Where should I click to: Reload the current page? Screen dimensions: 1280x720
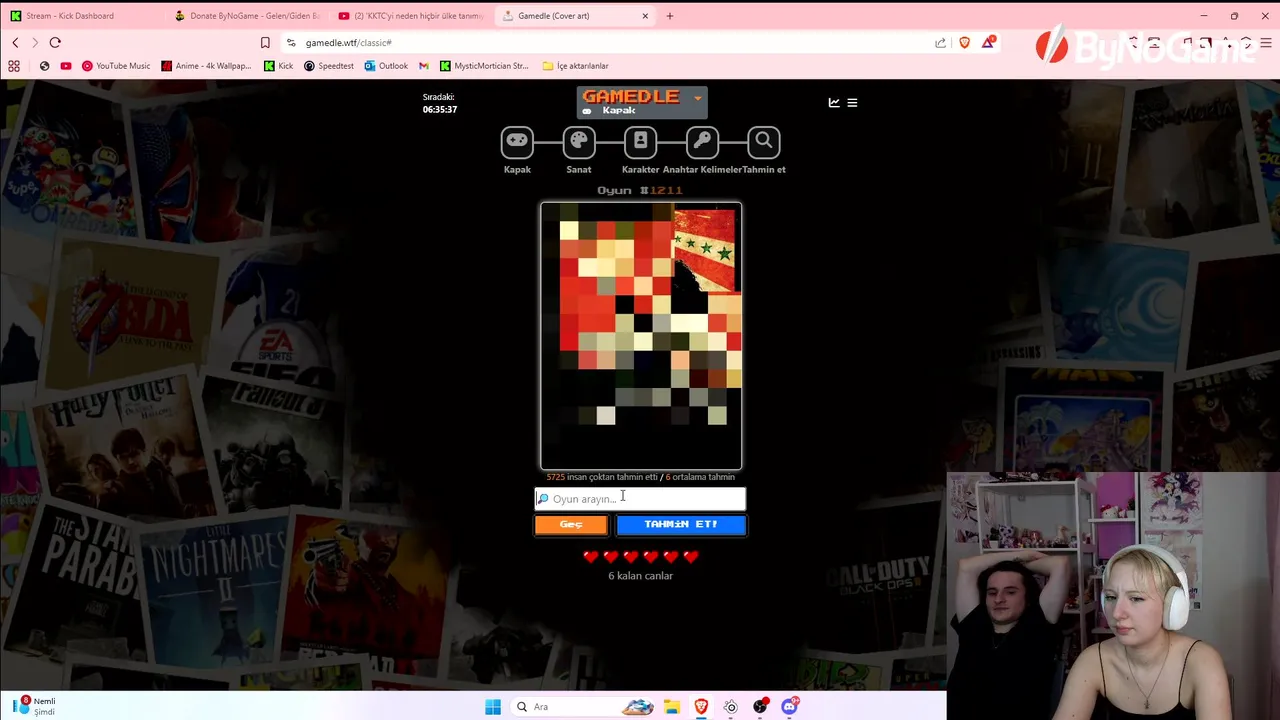(55, 43)
